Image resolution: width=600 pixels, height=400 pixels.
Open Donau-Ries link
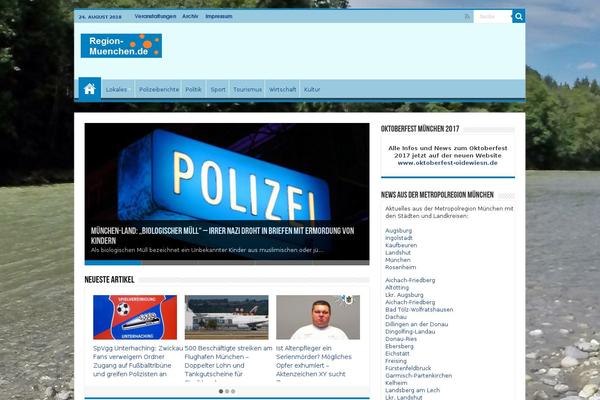[x=401, y=339]
